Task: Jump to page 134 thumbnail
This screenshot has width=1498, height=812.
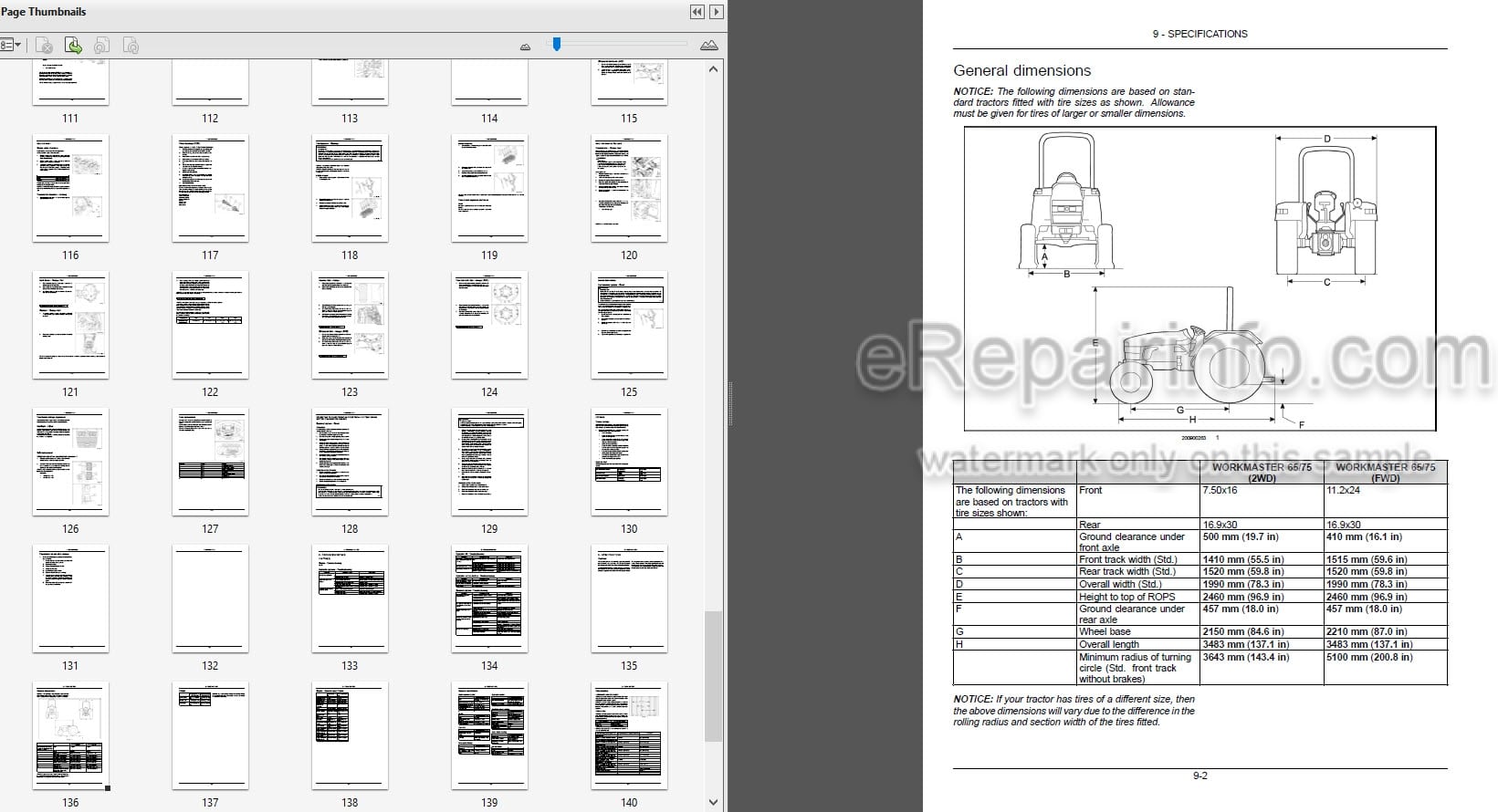Action: coord(489,599)
